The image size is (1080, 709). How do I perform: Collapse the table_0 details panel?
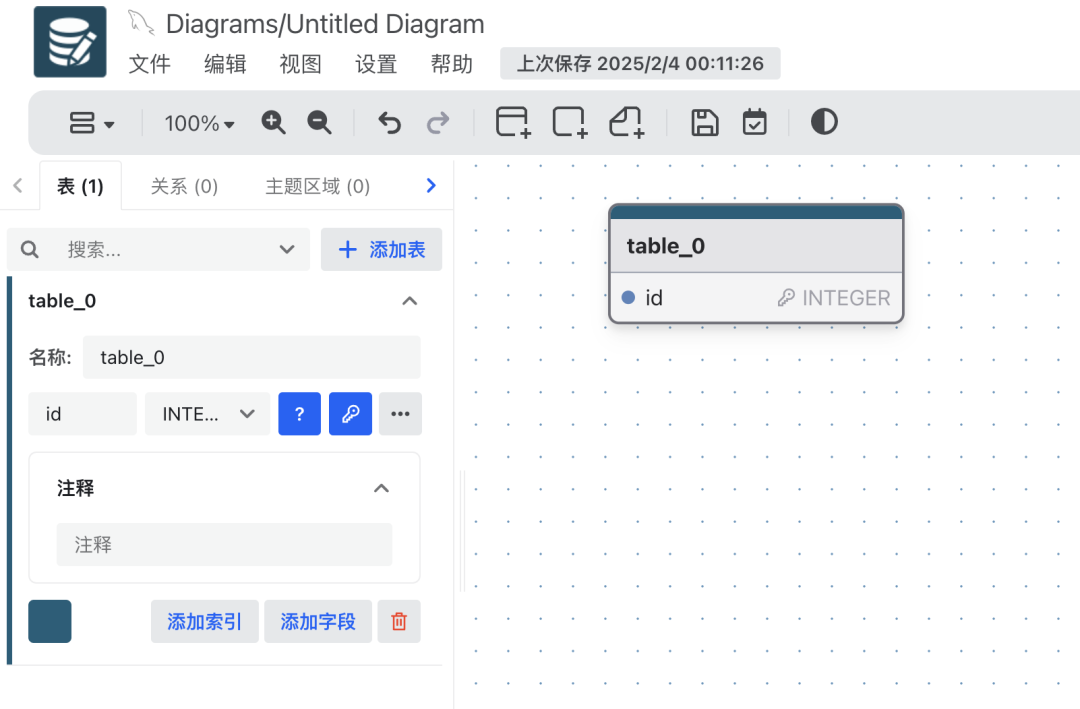409,300
